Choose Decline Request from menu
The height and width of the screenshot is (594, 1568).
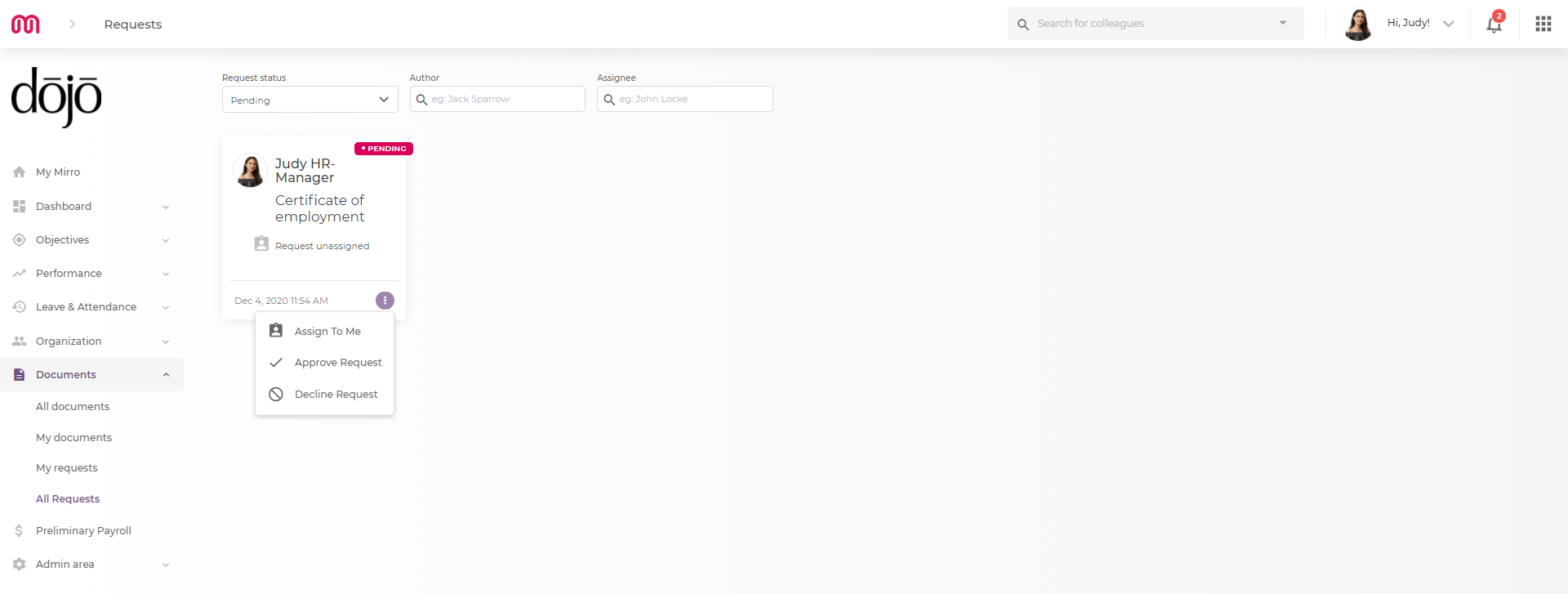click(x=324, y=395)
